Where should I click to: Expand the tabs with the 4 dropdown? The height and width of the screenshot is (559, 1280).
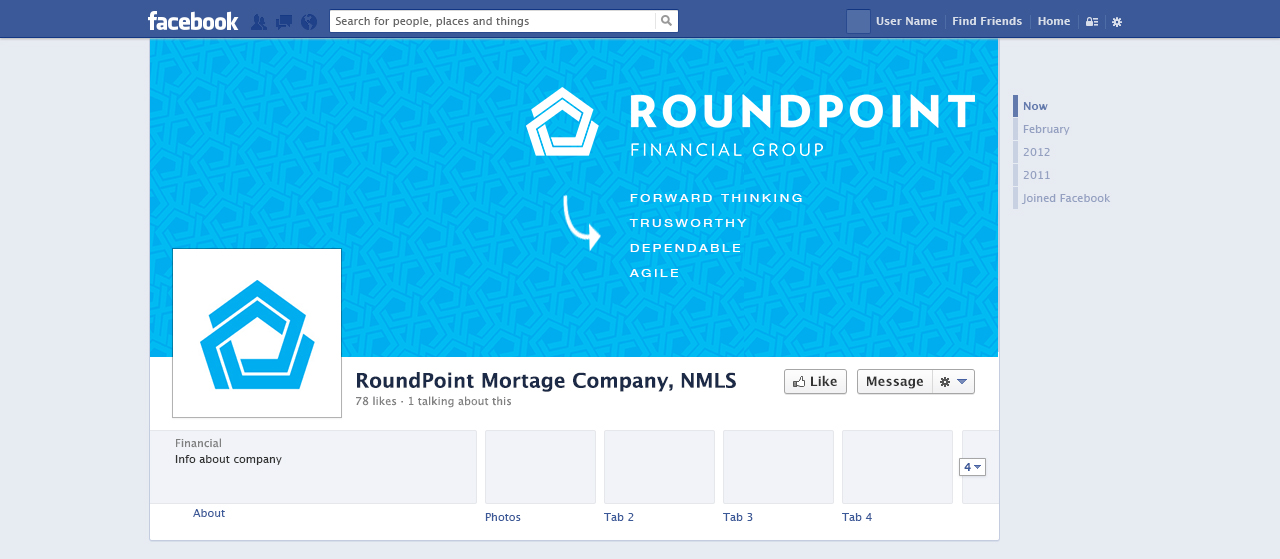(x=972, y=467)
